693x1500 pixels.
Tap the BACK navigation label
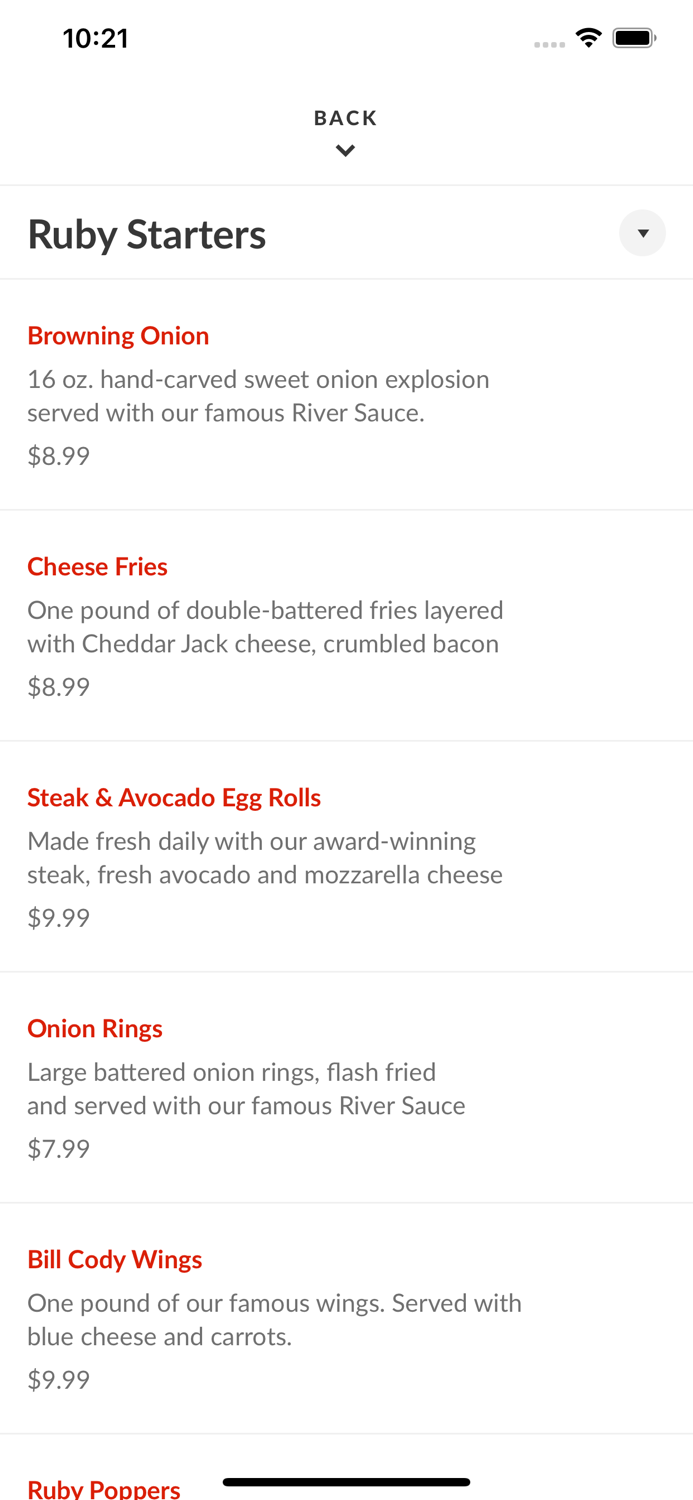346,117
